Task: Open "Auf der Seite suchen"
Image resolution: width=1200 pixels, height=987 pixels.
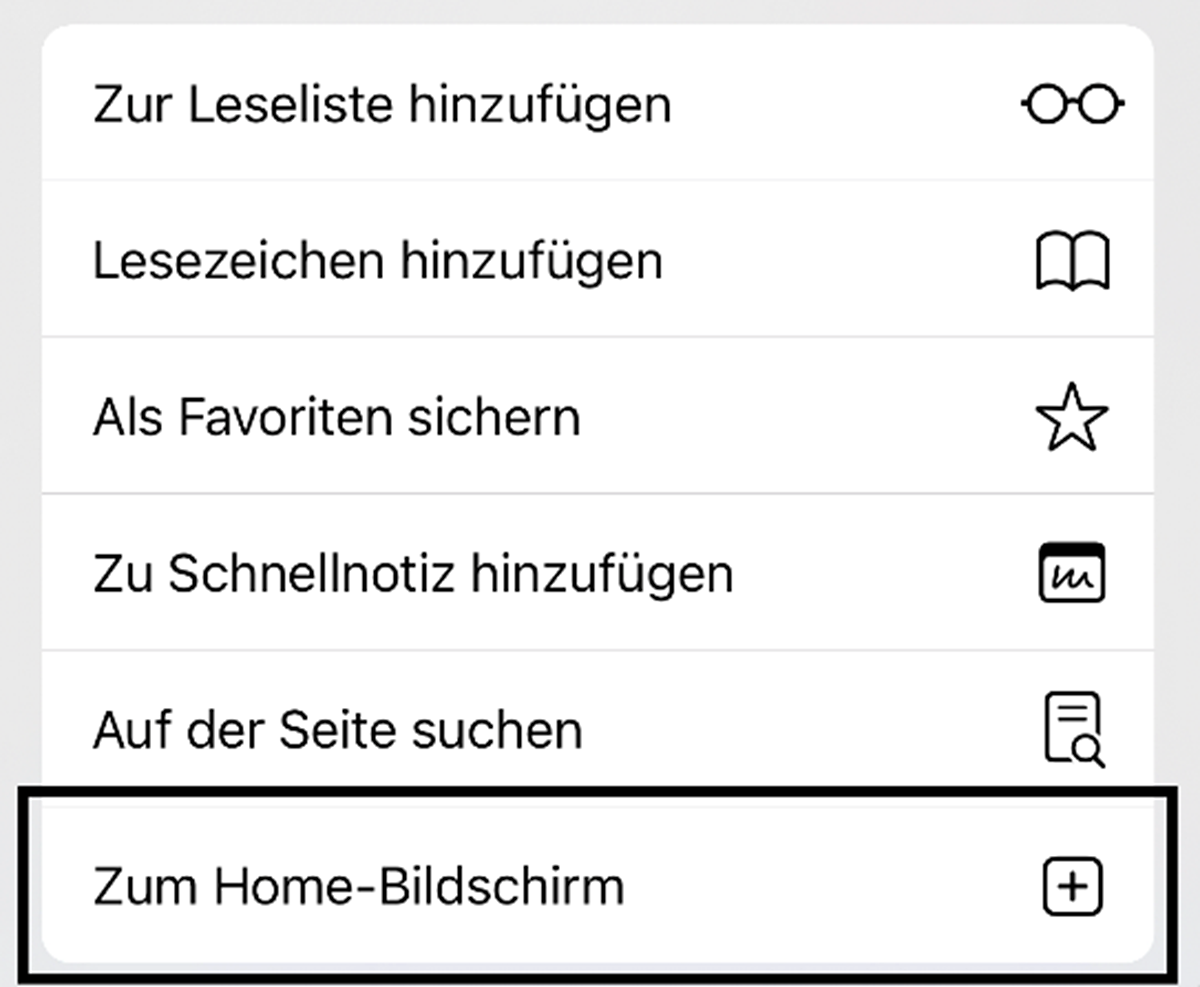Action: pos(599,729)
